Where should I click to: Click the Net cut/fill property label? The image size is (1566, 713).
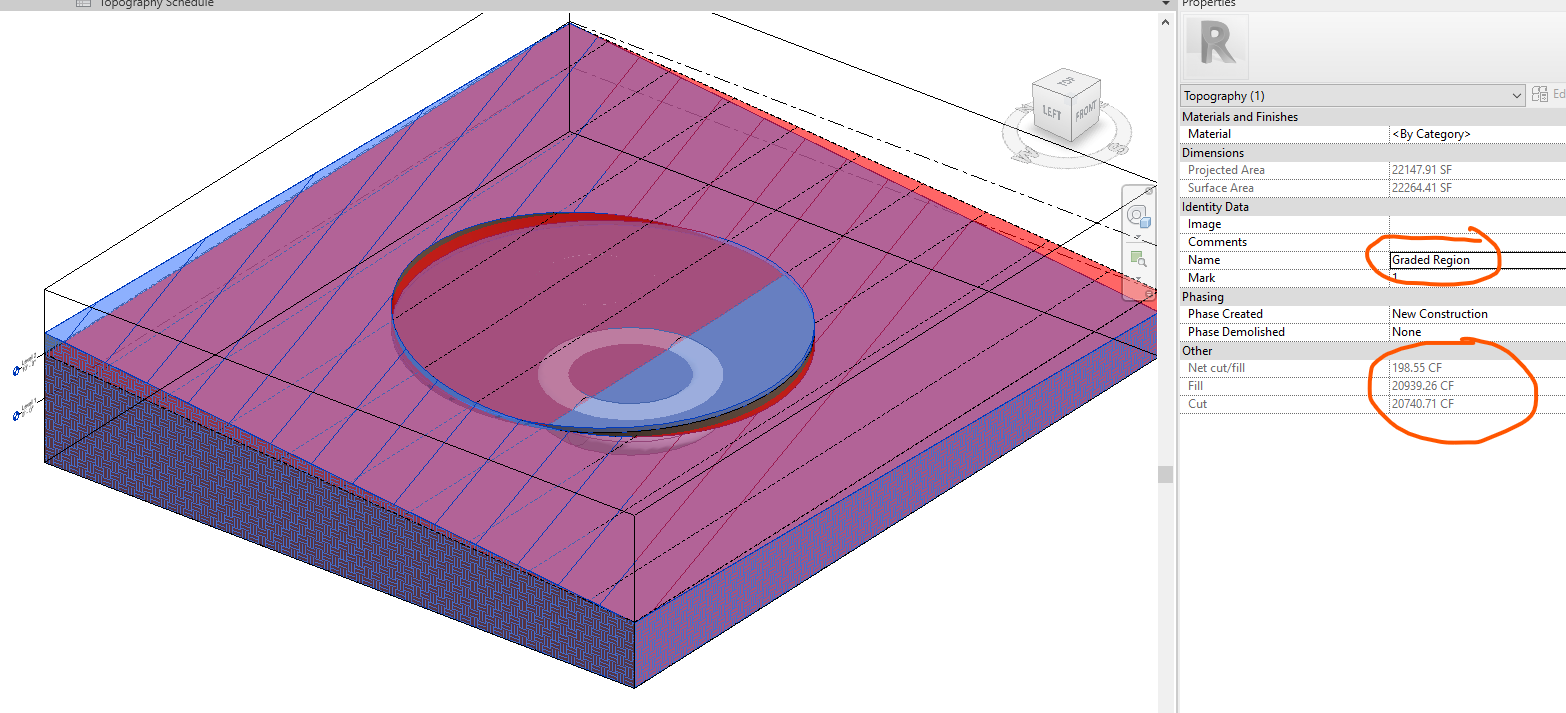1216,368
